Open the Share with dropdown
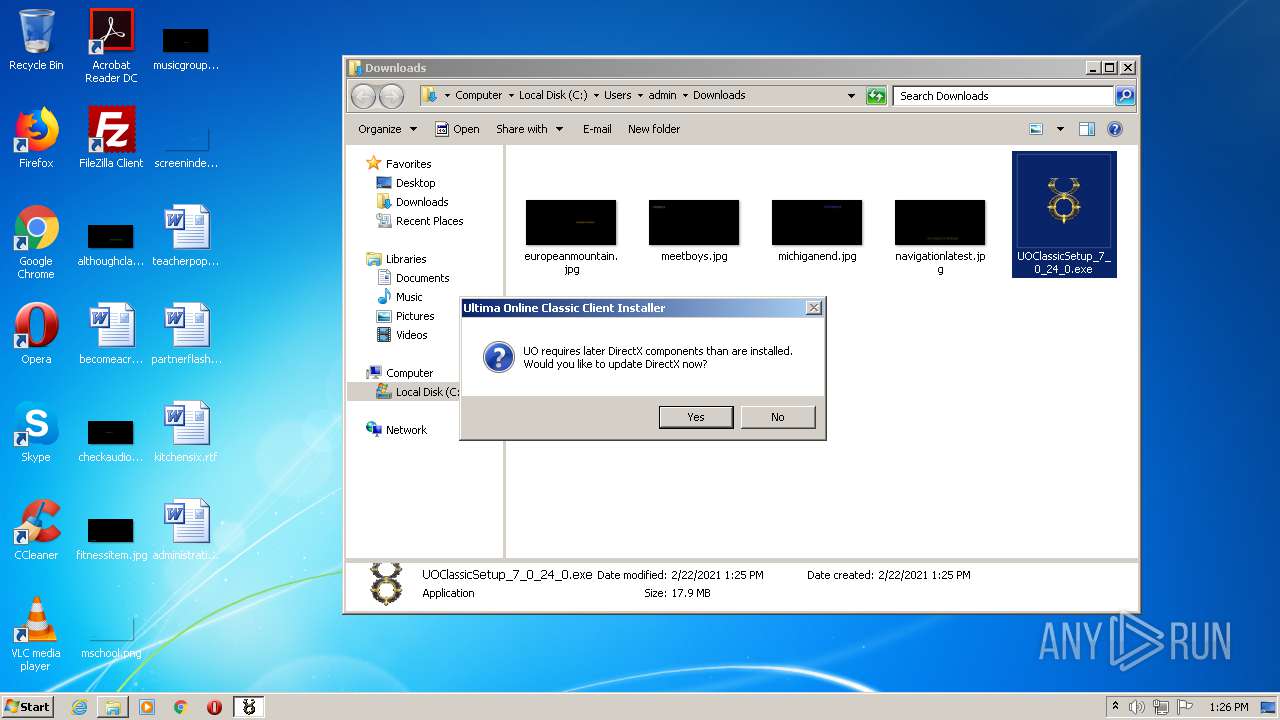Screen dimensions: 1280x720 tap(529, 129)
